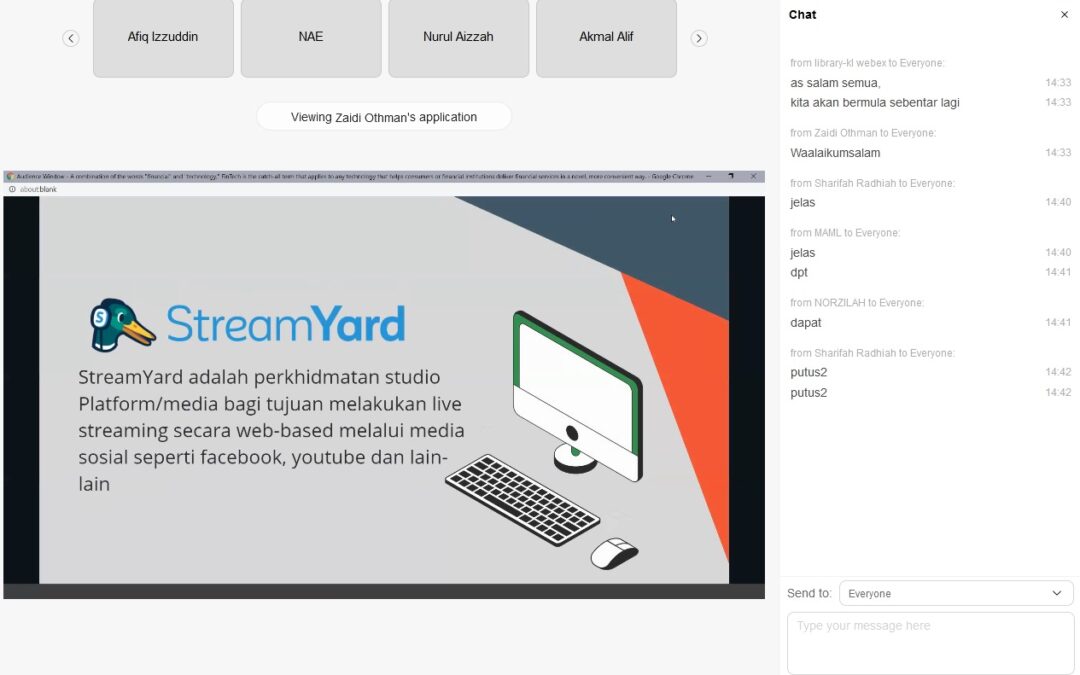The image size is (1080, 675).
Task: Click the site info icon beside about:blank
Action: click(12, 189)
